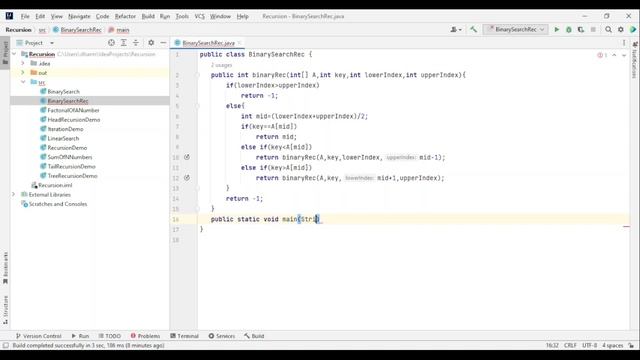Click the Debug bug icon
The width and height of the screenshot is (640, 360).
[569, 29]
